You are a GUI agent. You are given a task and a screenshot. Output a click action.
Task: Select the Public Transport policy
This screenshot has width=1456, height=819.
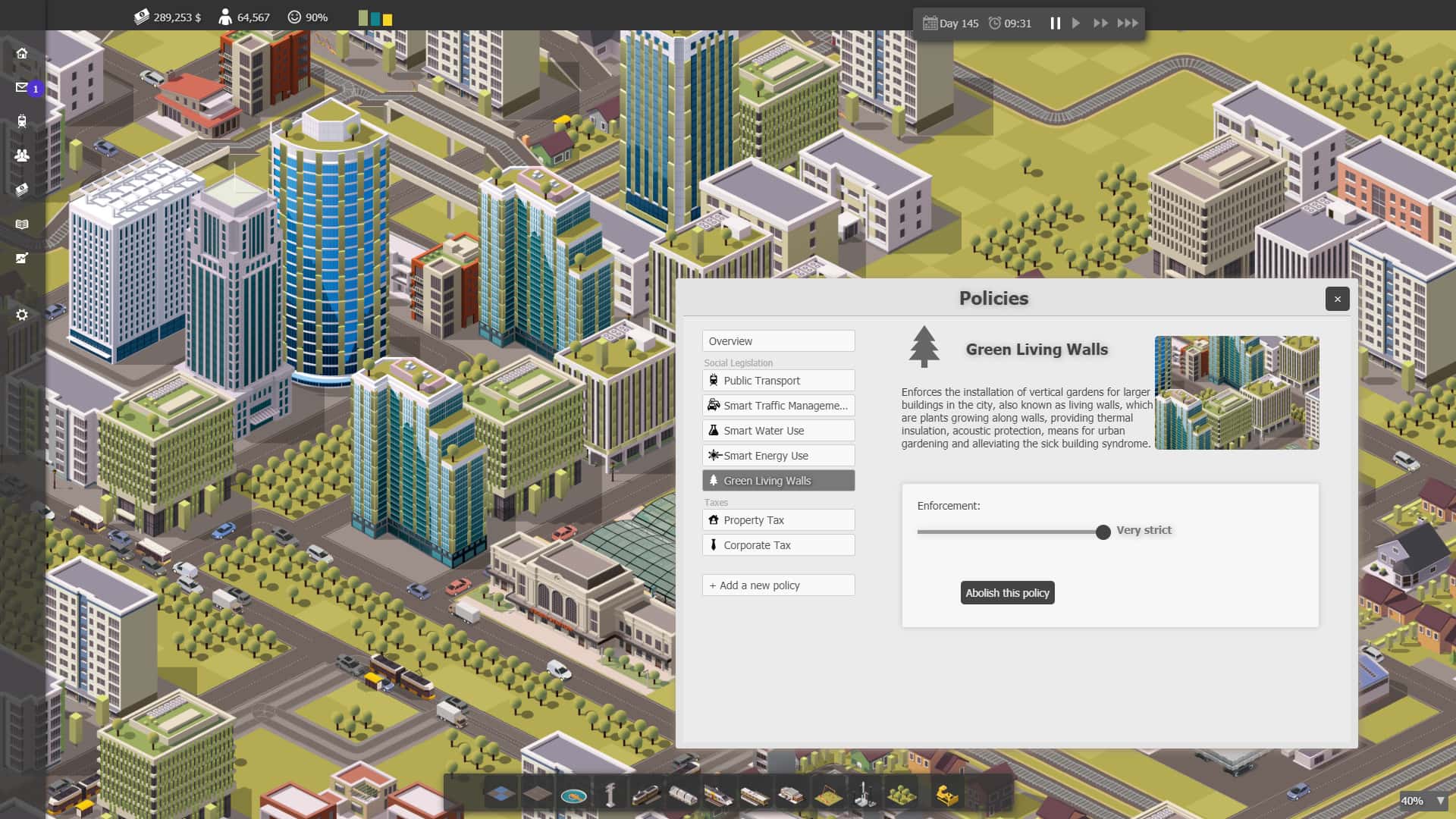coord(778,380)
